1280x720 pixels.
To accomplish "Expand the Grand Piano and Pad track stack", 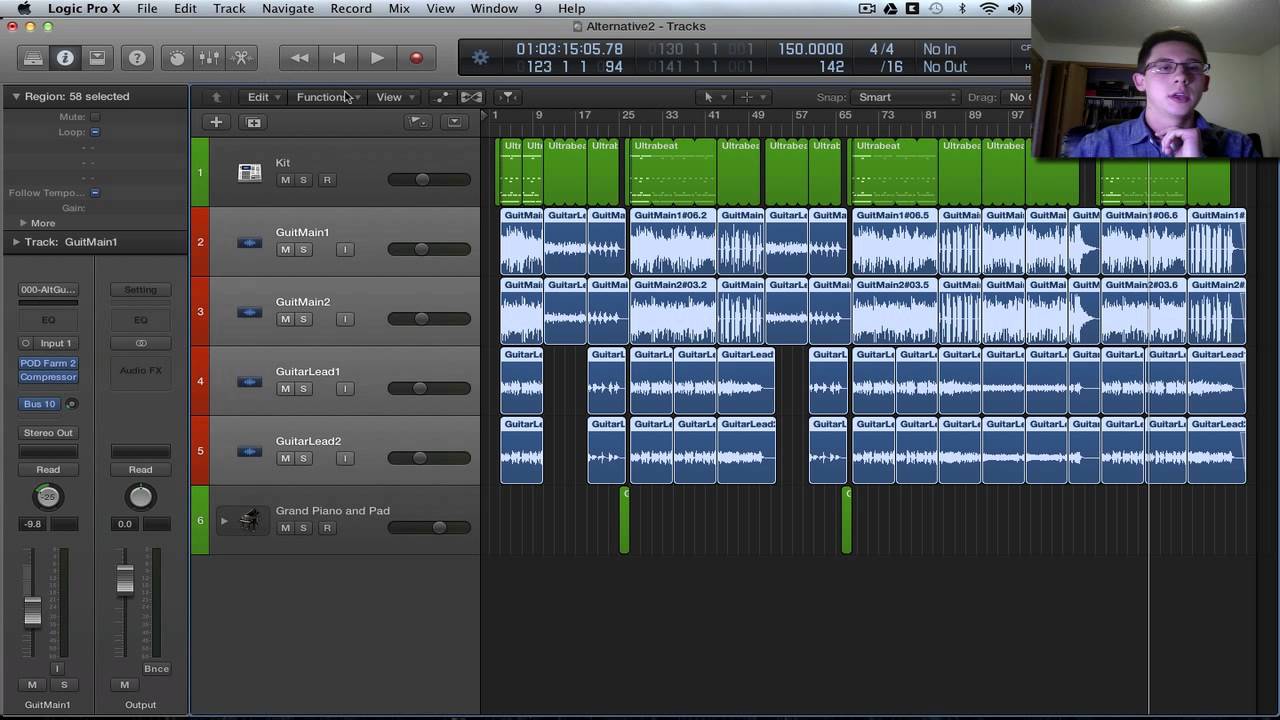I will (224, 520).
